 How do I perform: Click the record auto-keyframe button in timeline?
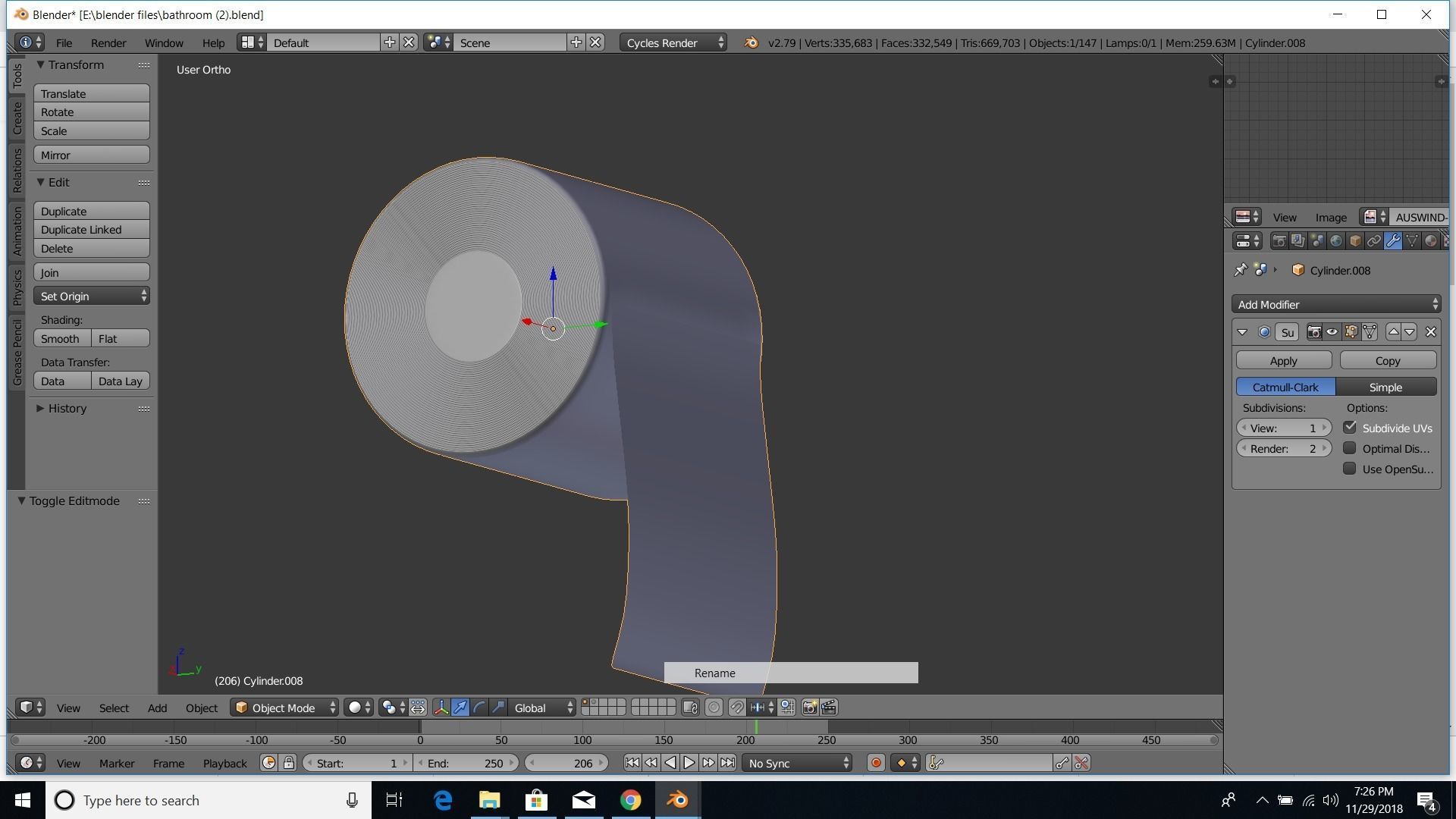tap(876, 763)
